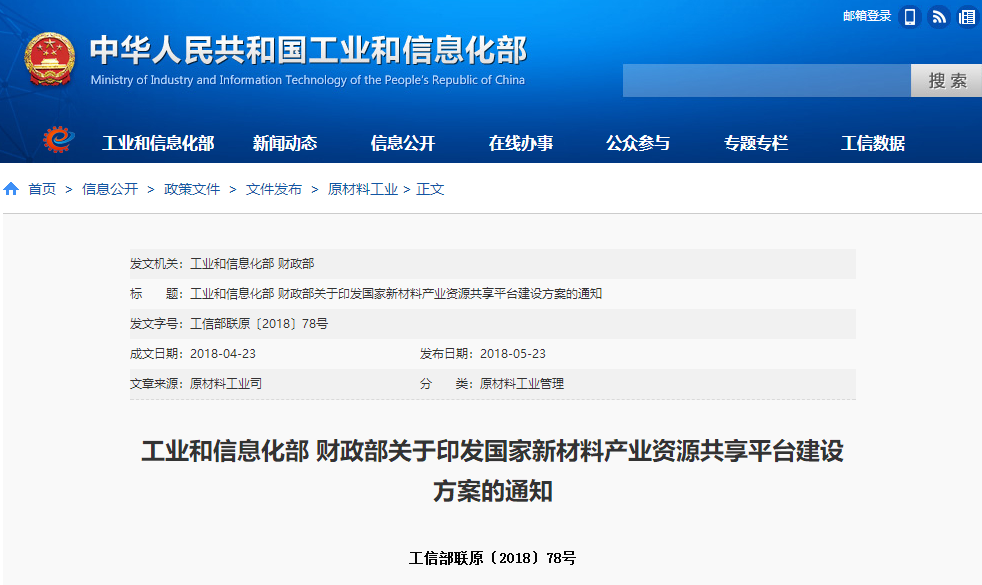Open the 工业和信息化部 nav menu

point(158,143)
